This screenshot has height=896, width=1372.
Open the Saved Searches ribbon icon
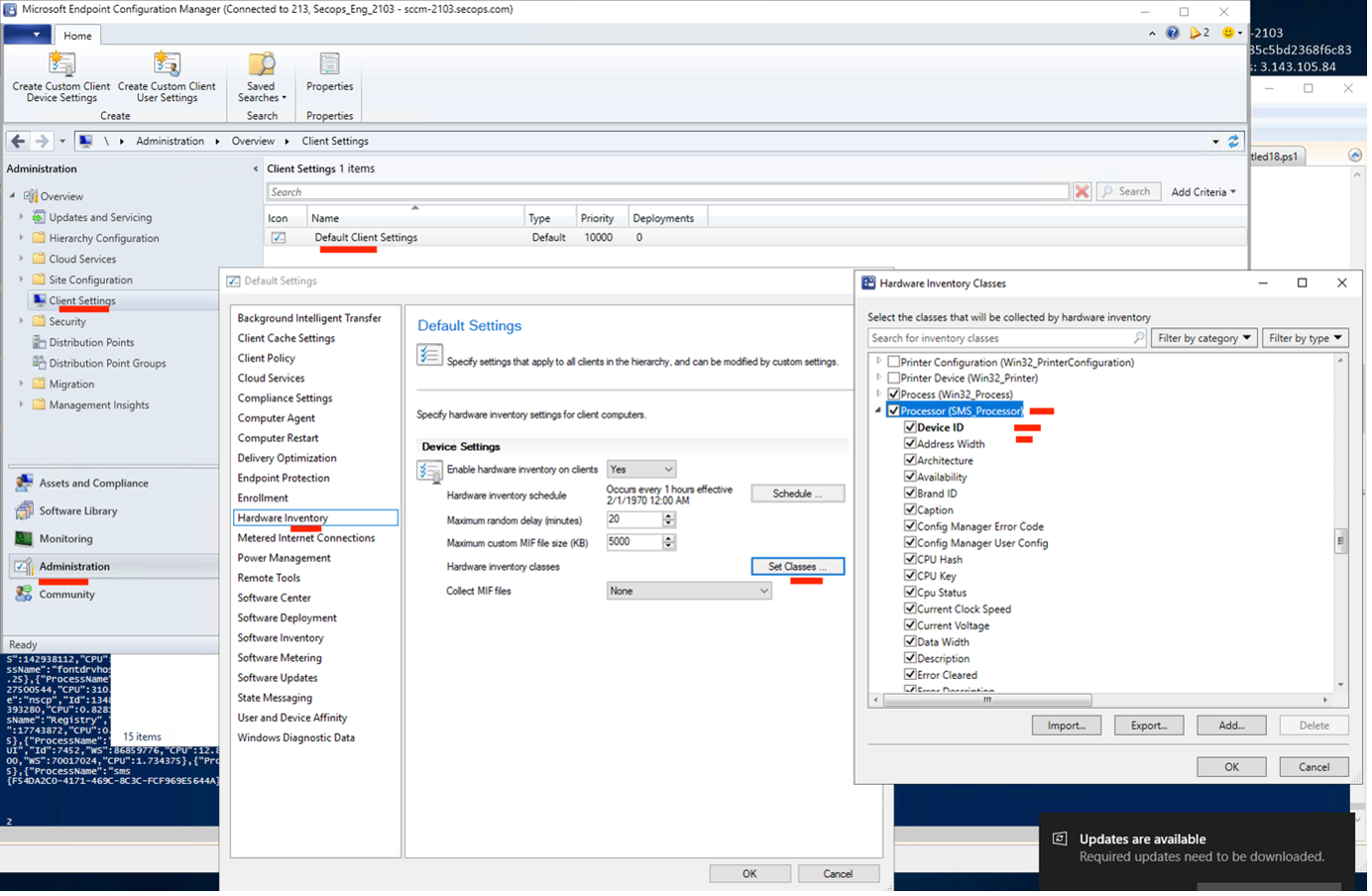click(x=262, y=64)
